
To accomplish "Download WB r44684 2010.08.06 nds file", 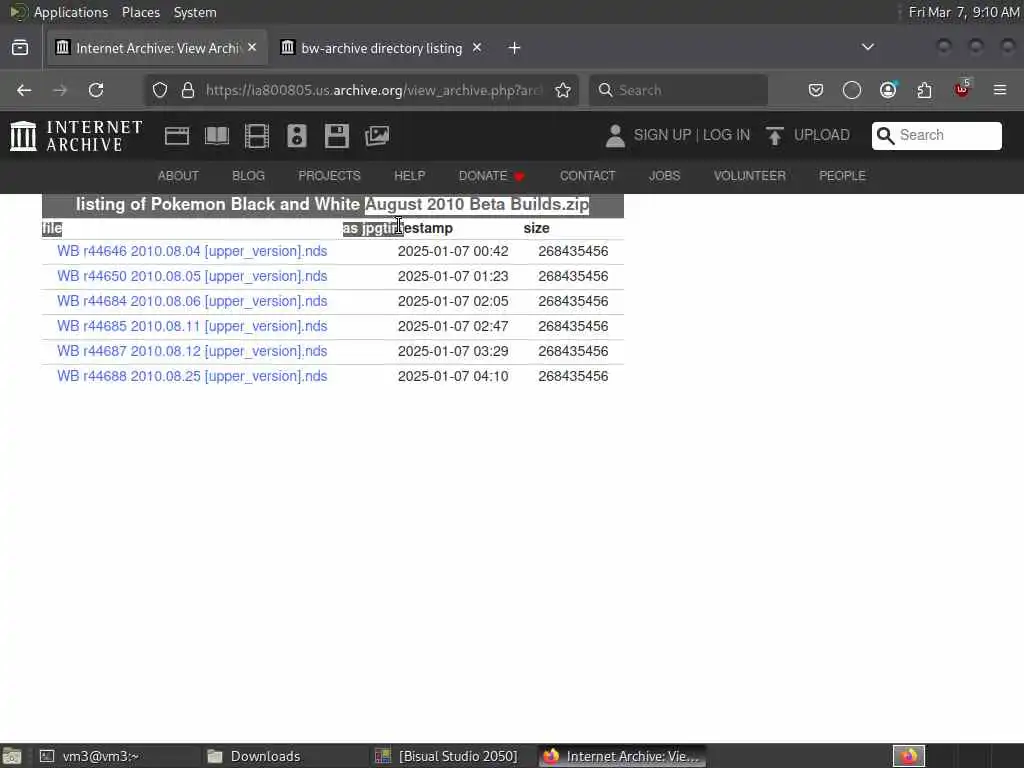I will click(192, 301).
